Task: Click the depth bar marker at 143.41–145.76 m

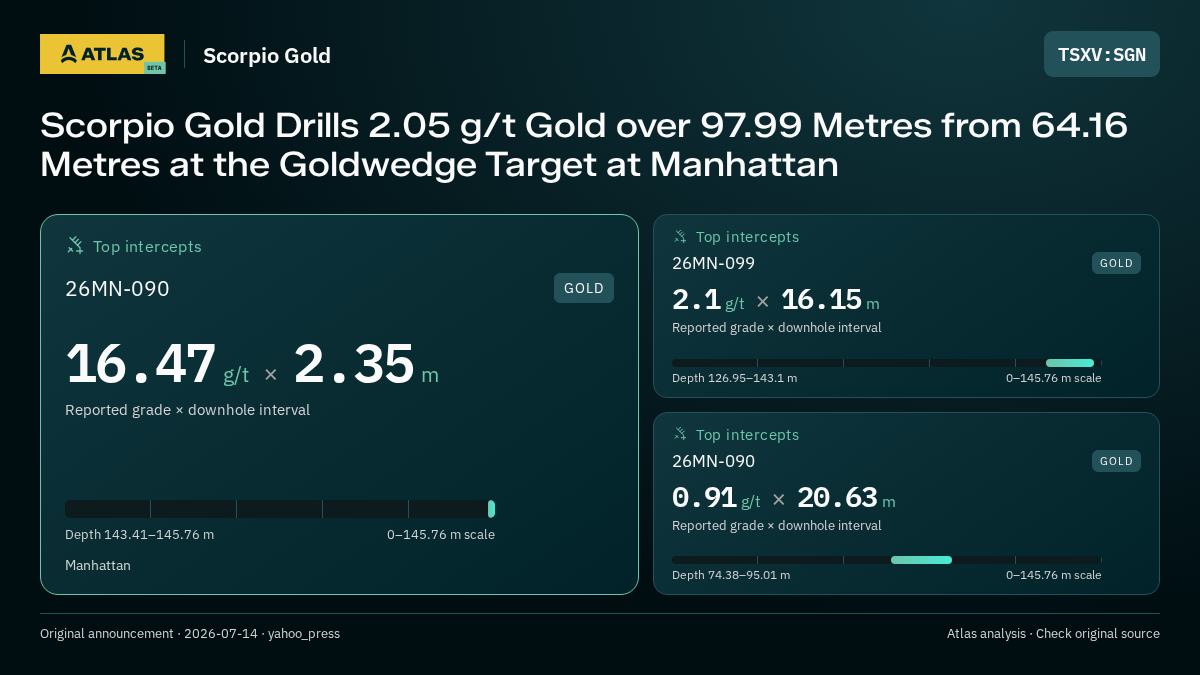Action: pos(491,509)
